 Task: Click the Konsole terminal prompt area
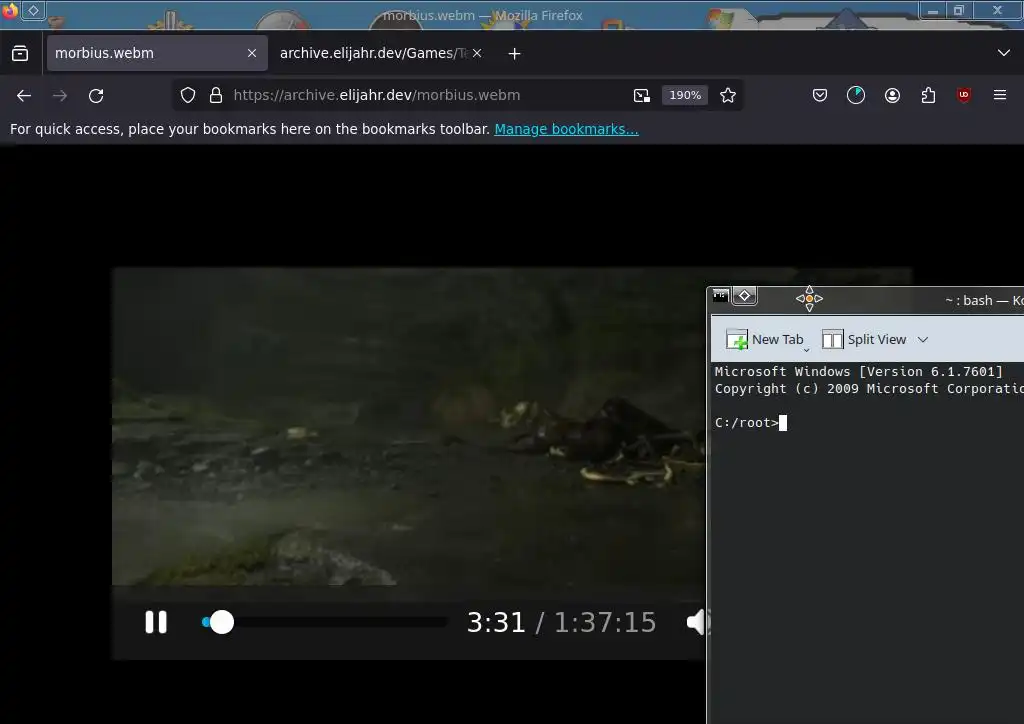[x=869, y=542]
